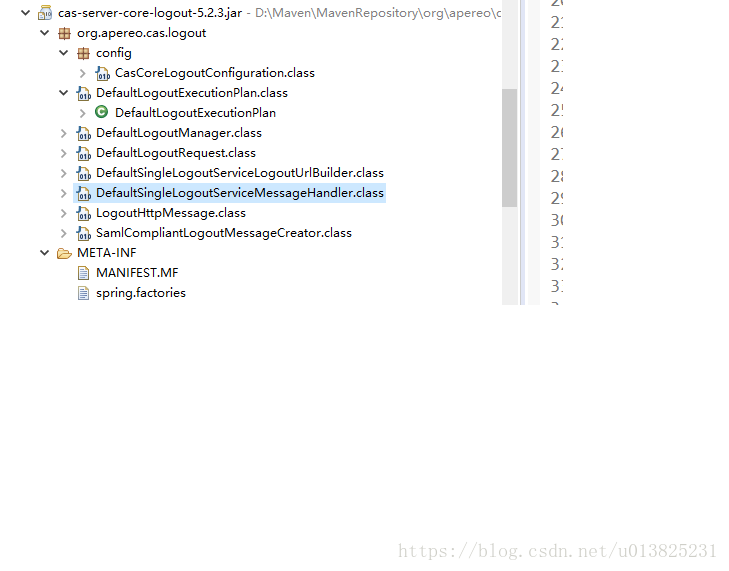Click the org.apereo.cas.logout package icon
Screen dimensions: 729x571
point(64,33)
